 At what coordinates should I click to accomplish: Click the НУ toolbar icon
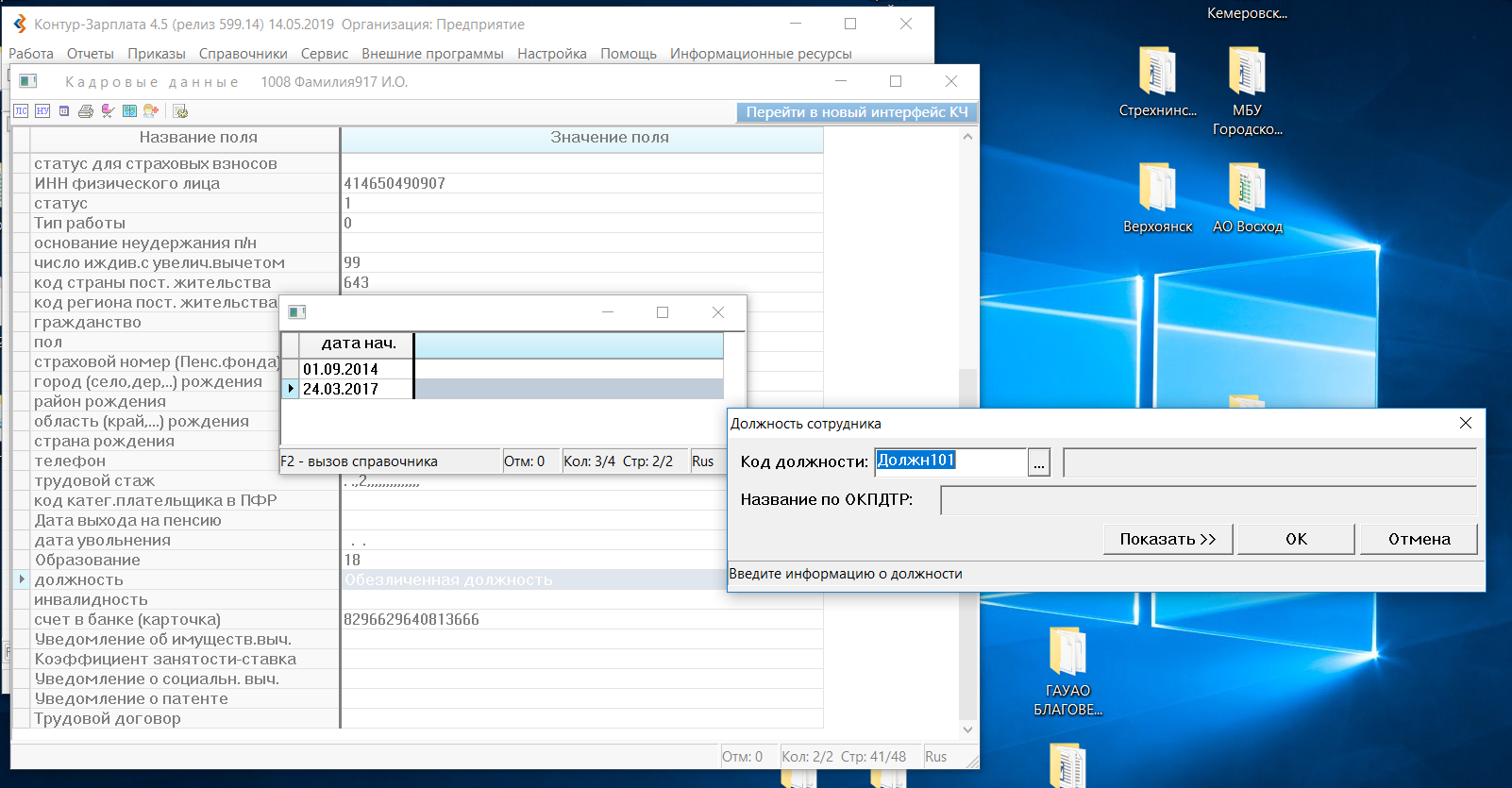pyautogui.click(x=42, y=111)
